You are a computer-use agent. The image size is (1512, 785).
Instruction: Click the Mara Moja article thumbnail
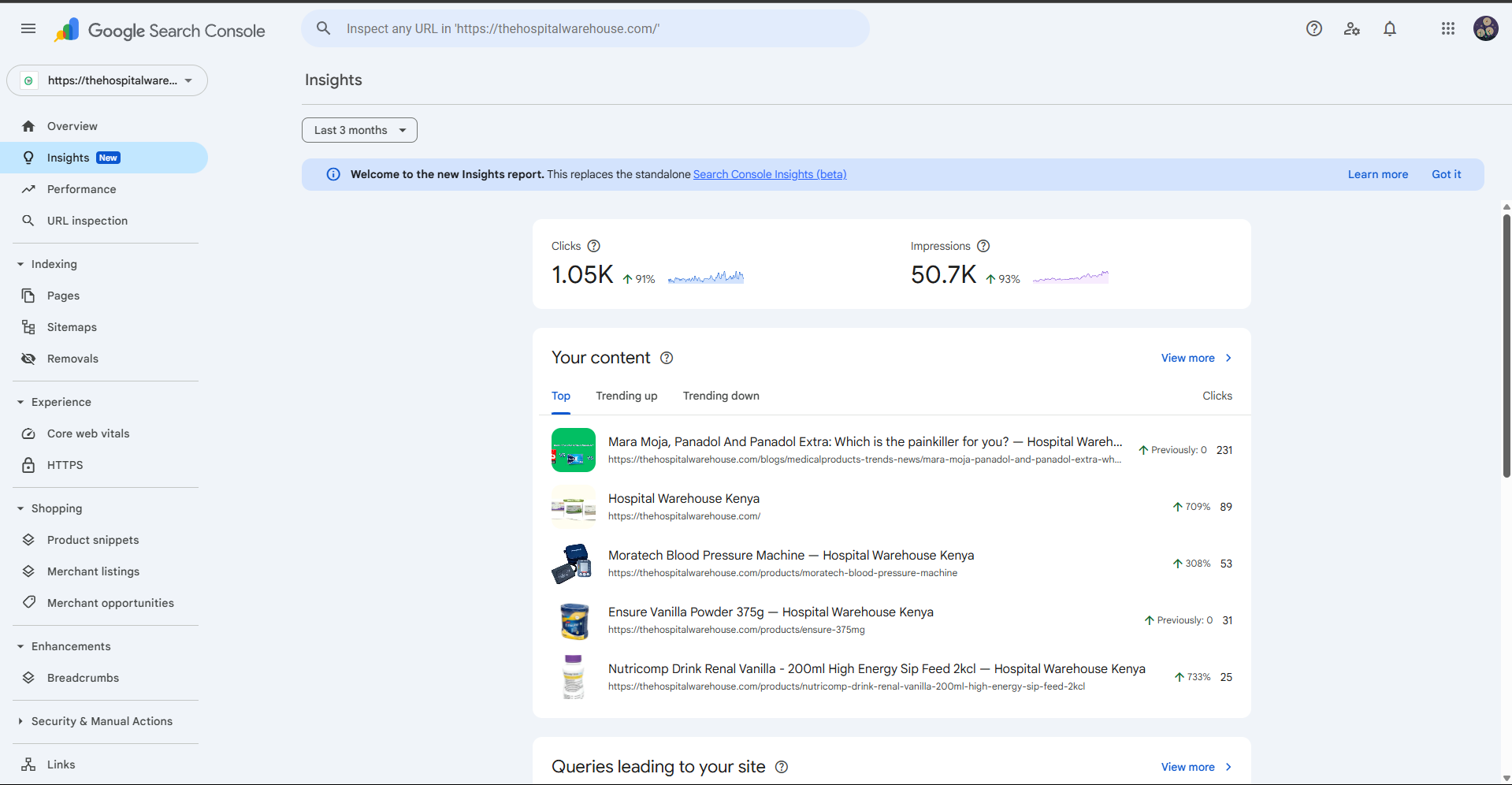click(x=574, y=450)
